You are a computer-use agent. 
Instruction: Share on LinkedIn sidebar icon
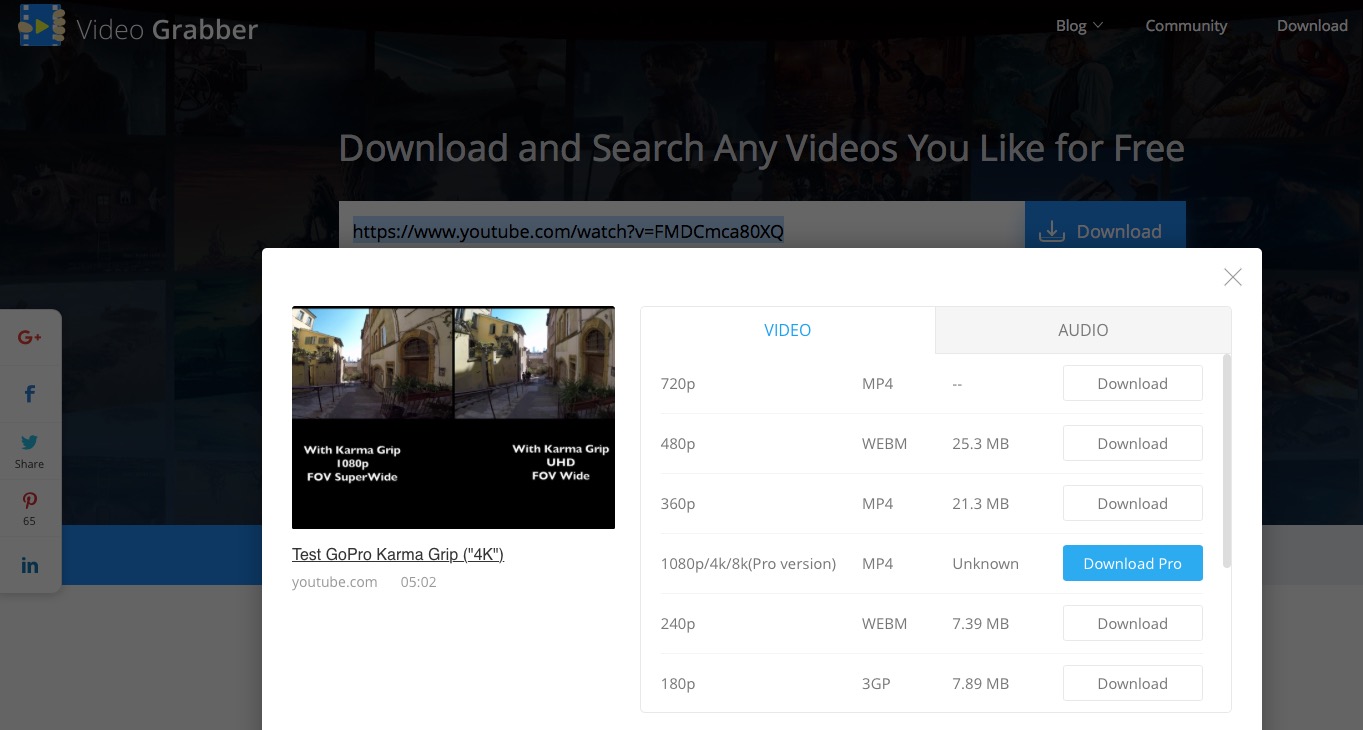30,565
